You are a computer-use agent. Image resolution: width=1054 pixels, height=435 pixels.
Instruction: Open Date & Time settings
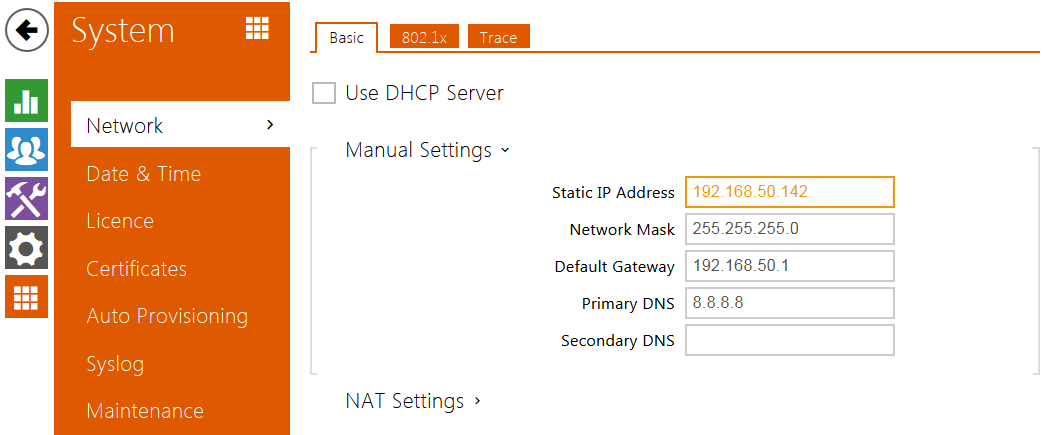144,174
